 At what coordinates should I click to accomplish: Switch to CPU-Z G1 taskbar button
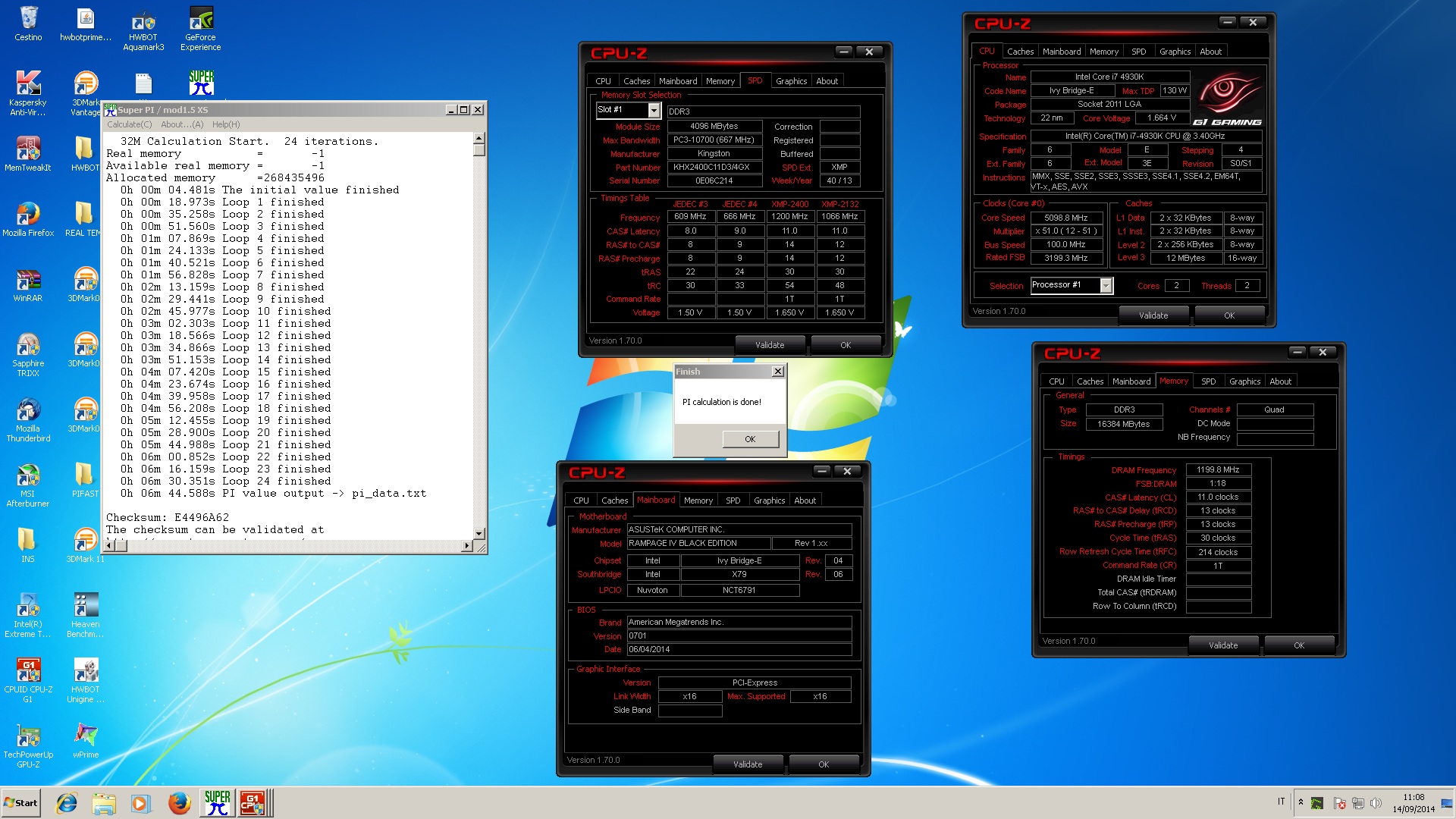point(254,803)
